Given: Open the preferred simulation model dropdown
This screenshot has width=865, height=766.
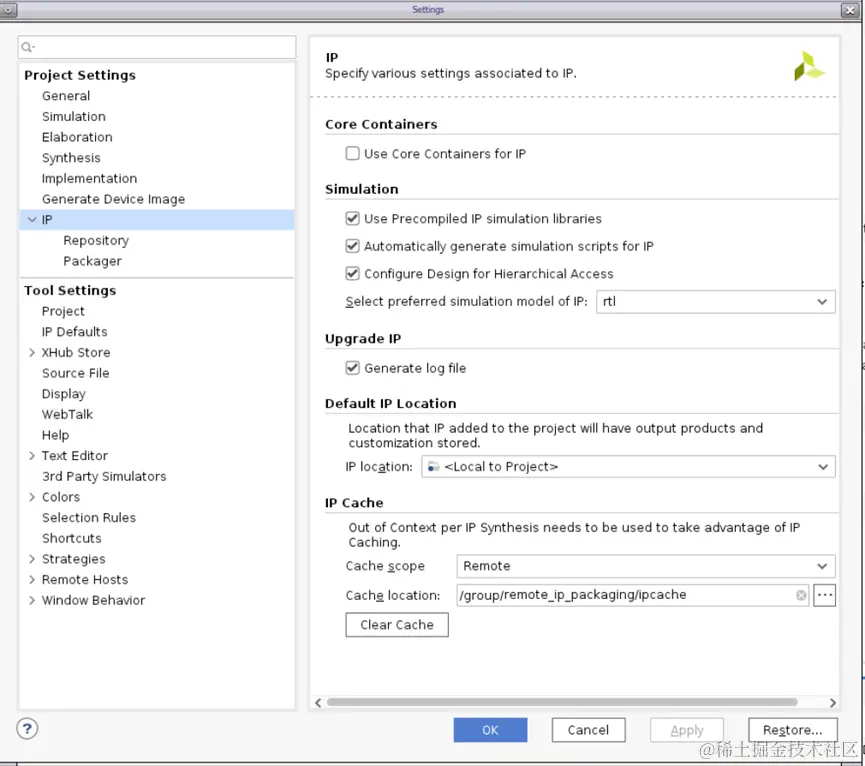Looking at the screenshot, I should tap(715, 301).
